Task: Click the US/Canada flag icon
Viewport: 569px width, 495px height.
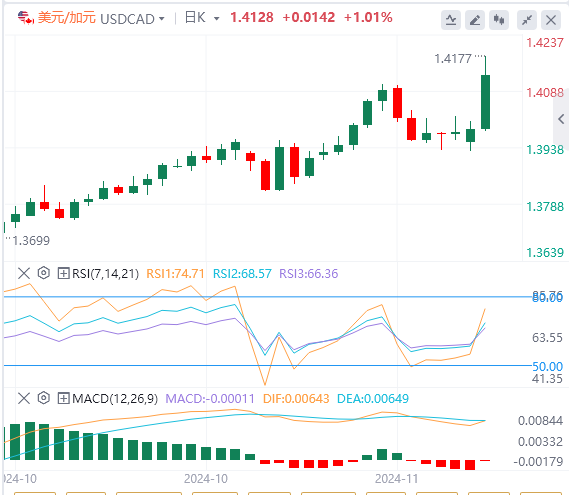Action: (x=26, y=18)
